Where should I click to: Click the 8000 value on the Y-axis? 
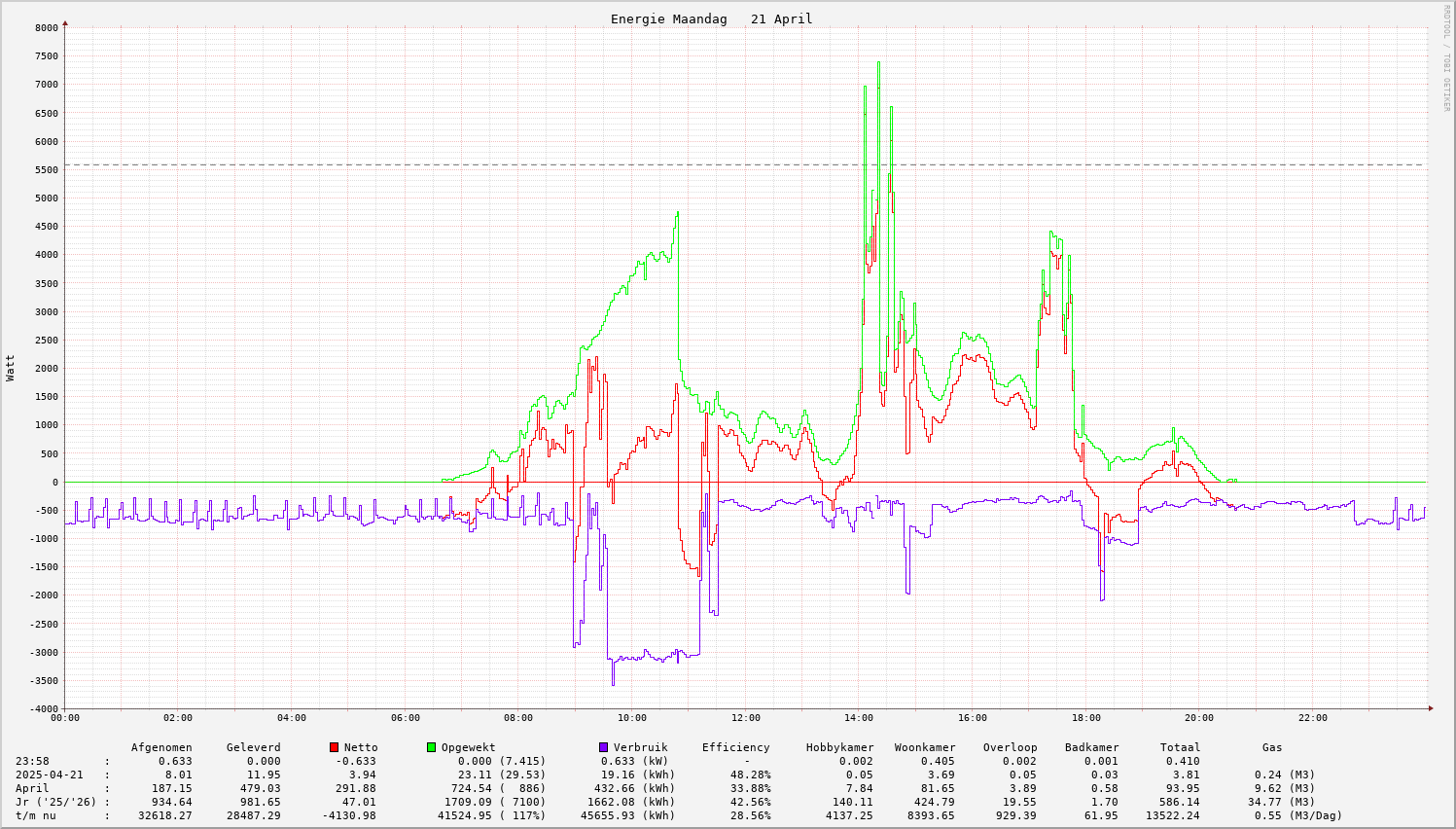[46, 28]
